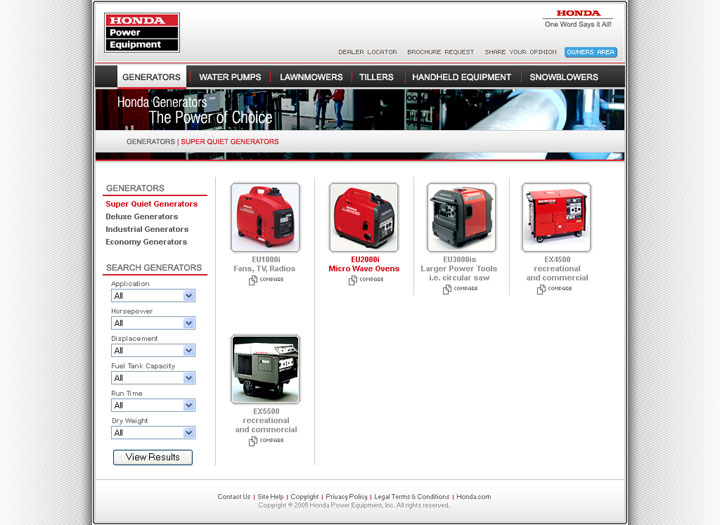
Task: Click the Owners Area button
Action: tap(590, 52)
